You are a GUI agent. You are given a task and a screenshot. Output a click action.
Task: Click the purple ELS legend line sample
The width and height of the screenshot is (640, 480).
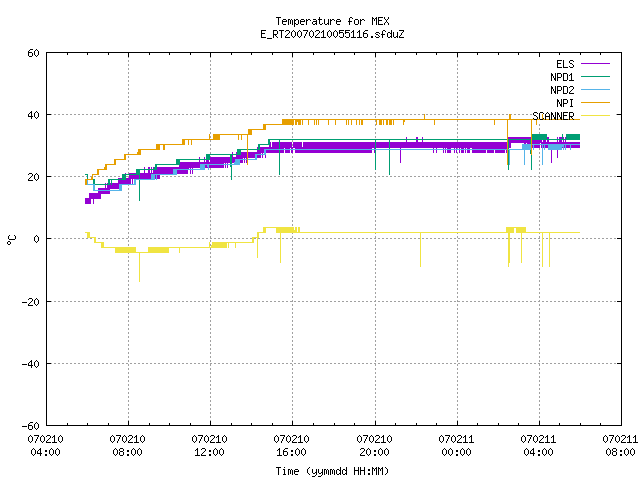(595, 64)
